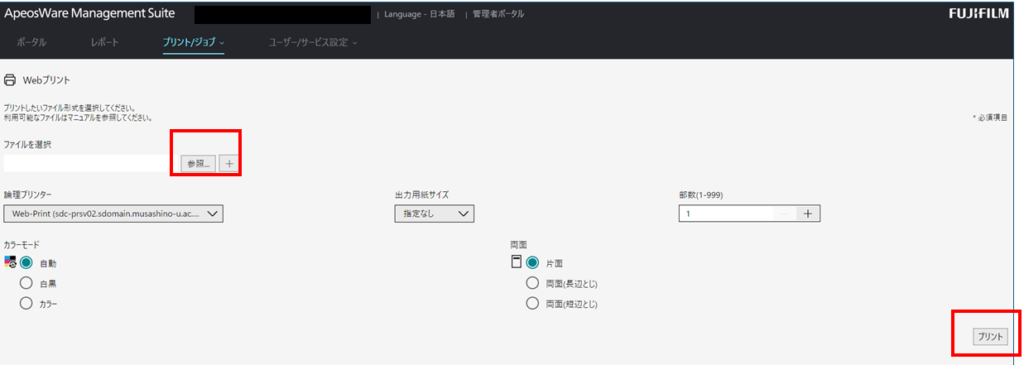
Task: Open the ポータル tab
Action: [31, 42]
